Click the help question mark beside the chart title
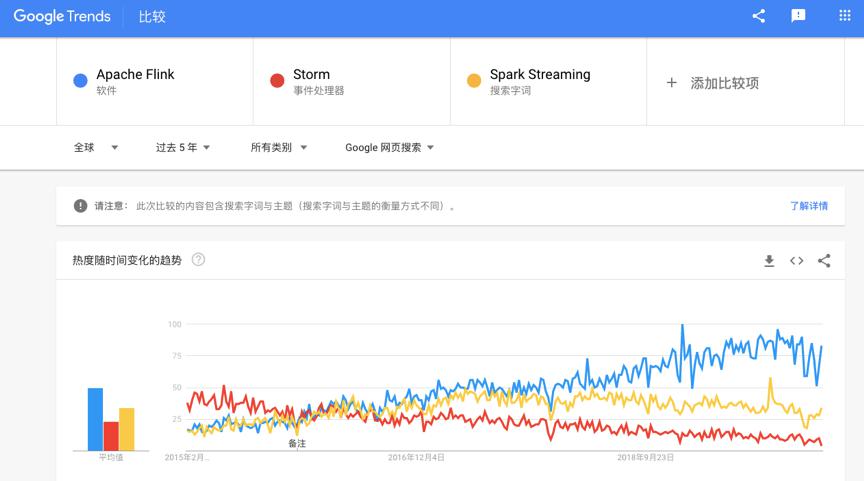The width and height of the screenshot is (864, 481). (198, 260)
